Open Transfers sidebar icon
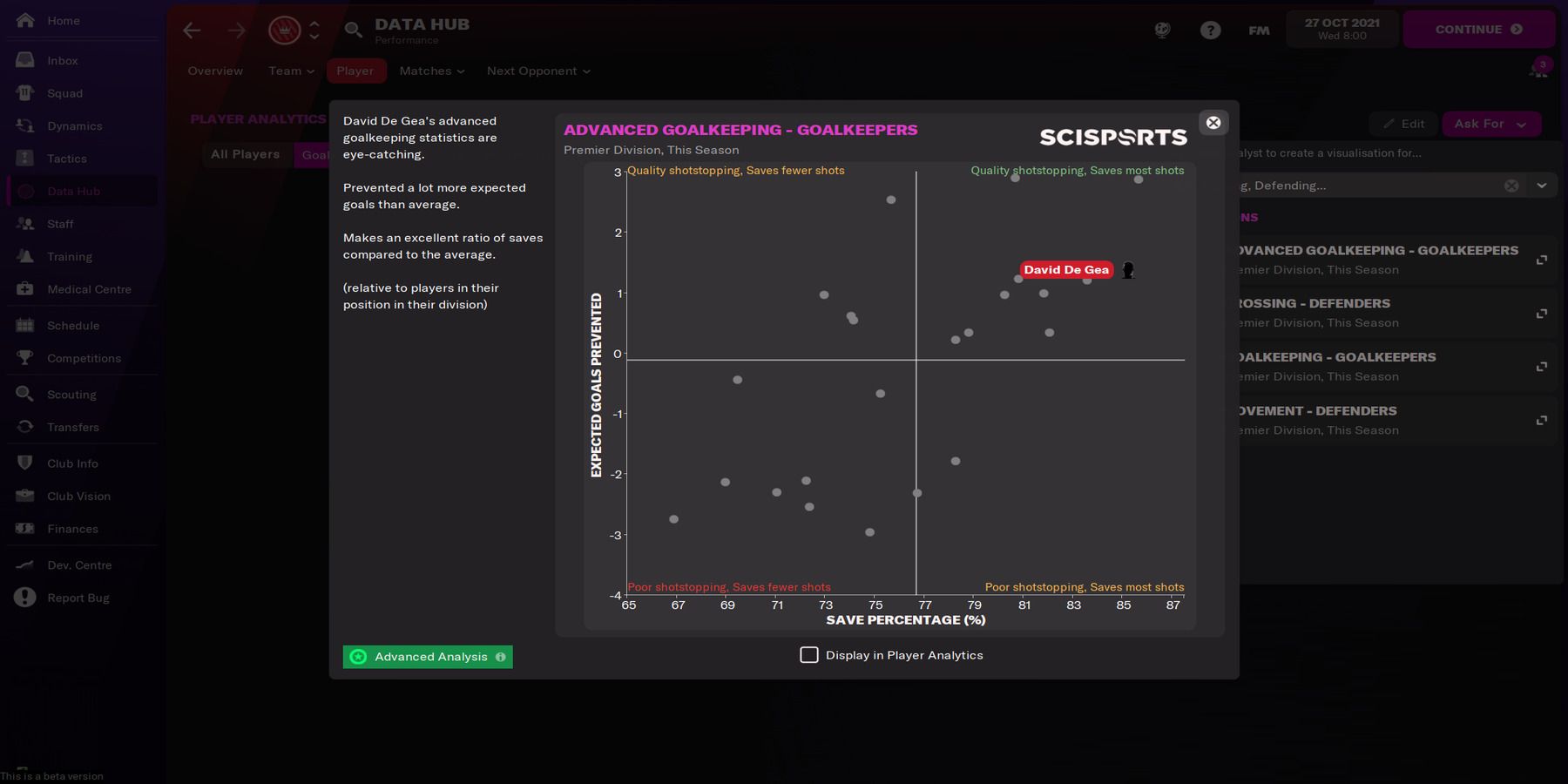 click(x=25, y=427)
